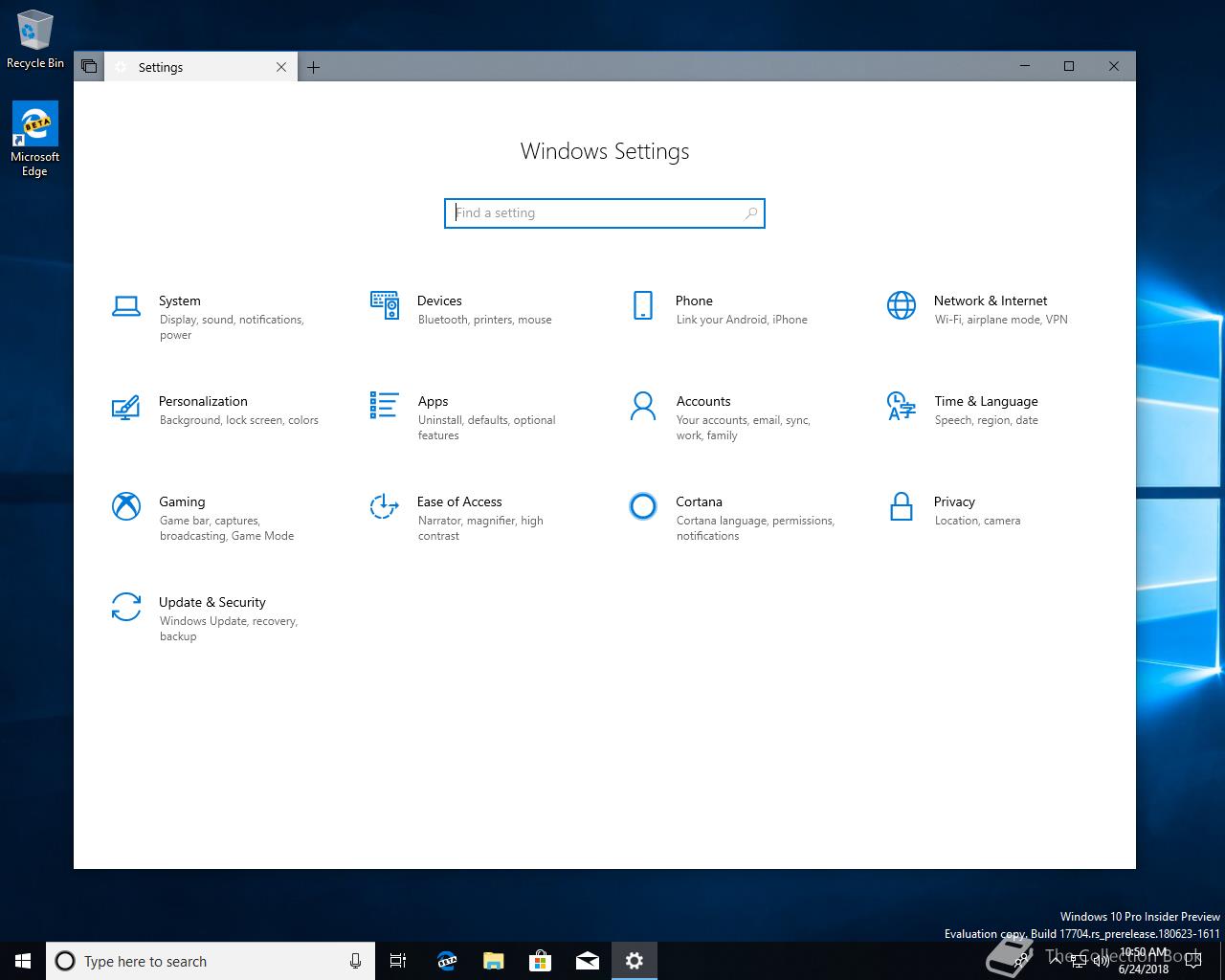Click the Personalization paintbrush icon

coord(126,407)
